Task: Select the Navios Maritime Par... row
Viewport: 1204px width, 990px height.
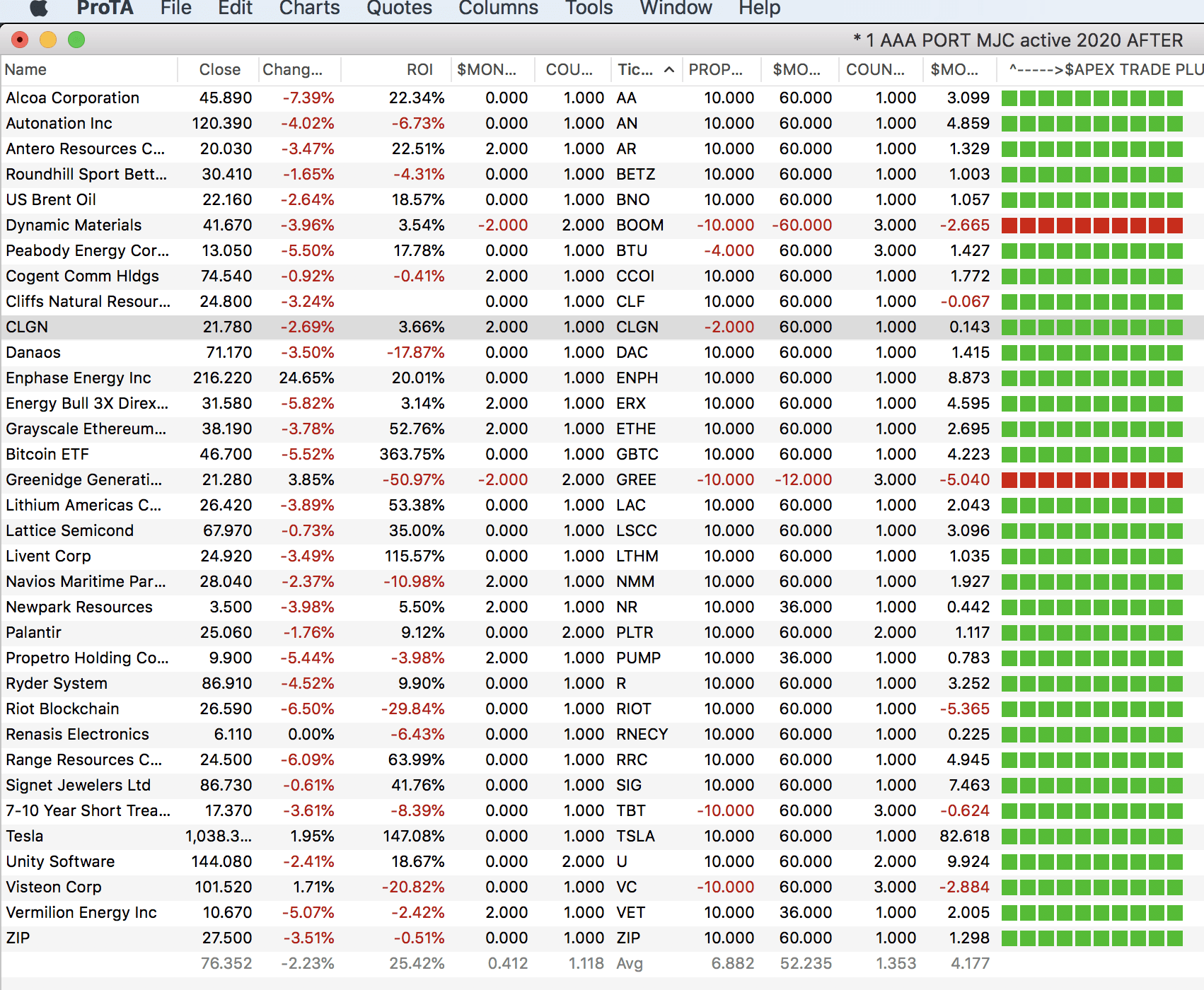Action: (602, 582)
